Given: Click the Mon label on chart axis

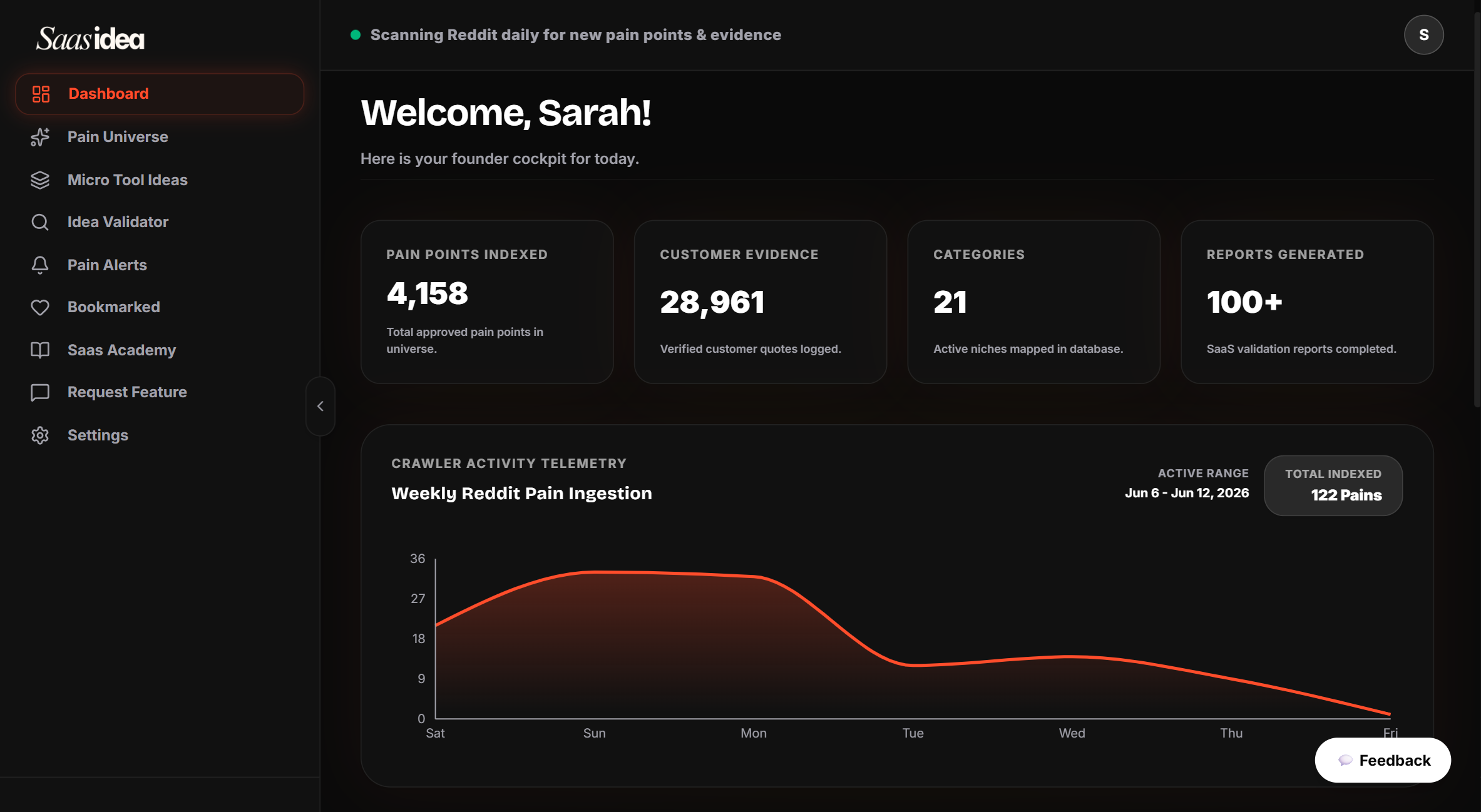Looking at the screenshot, I should click(x=754, y=733).
